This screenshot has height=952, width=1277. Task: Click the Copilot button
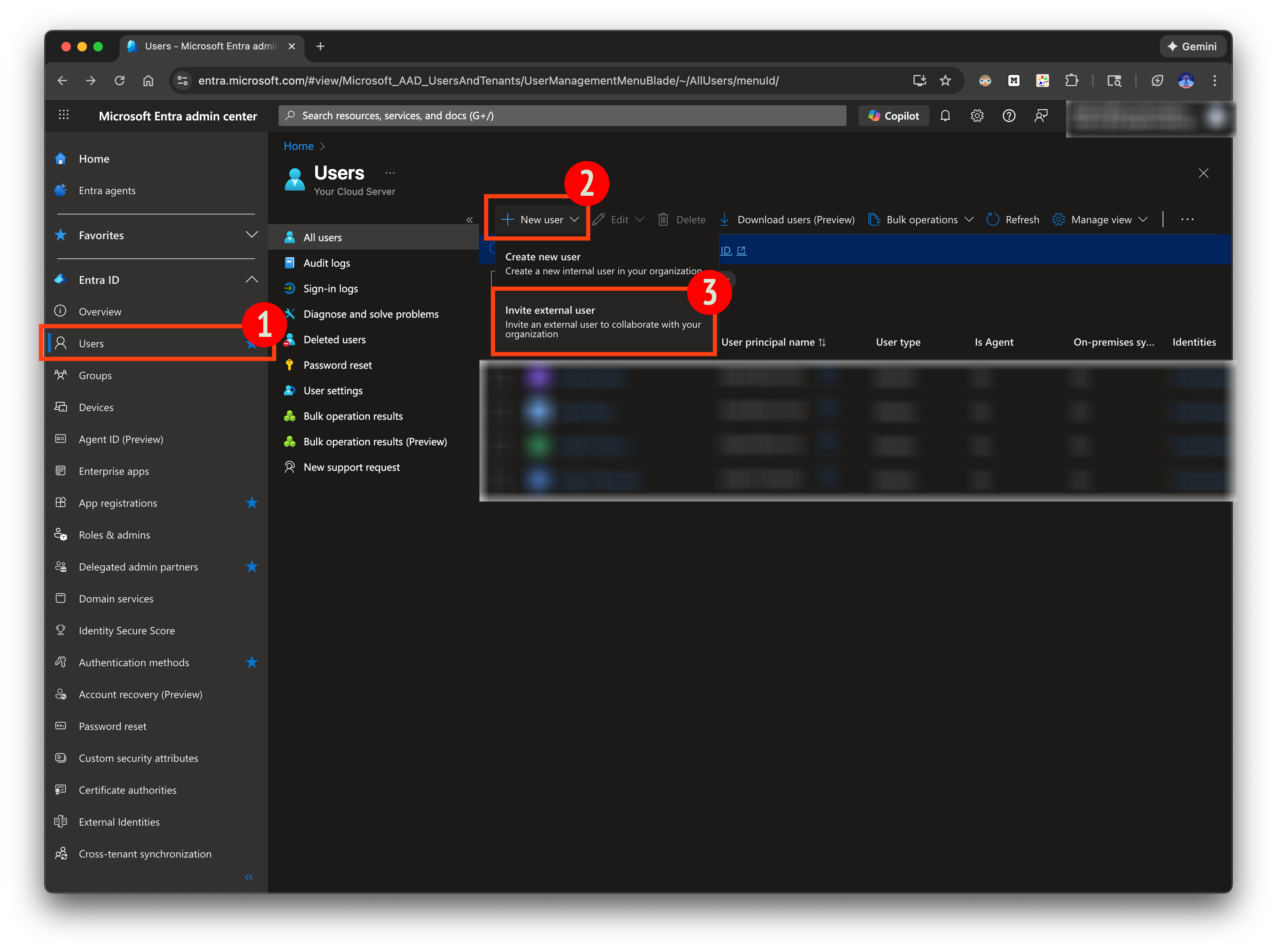tap(894, 116)
